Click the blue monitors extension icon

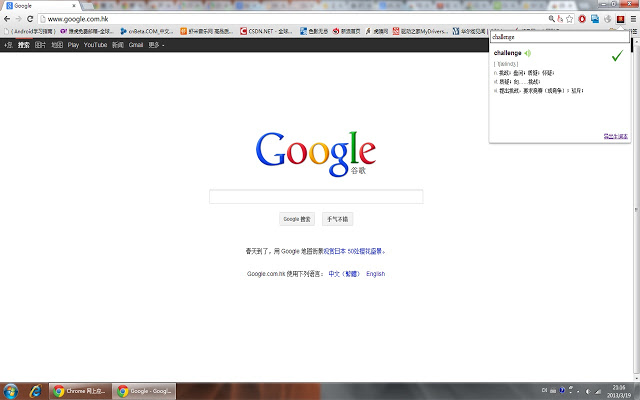point(595,19)
